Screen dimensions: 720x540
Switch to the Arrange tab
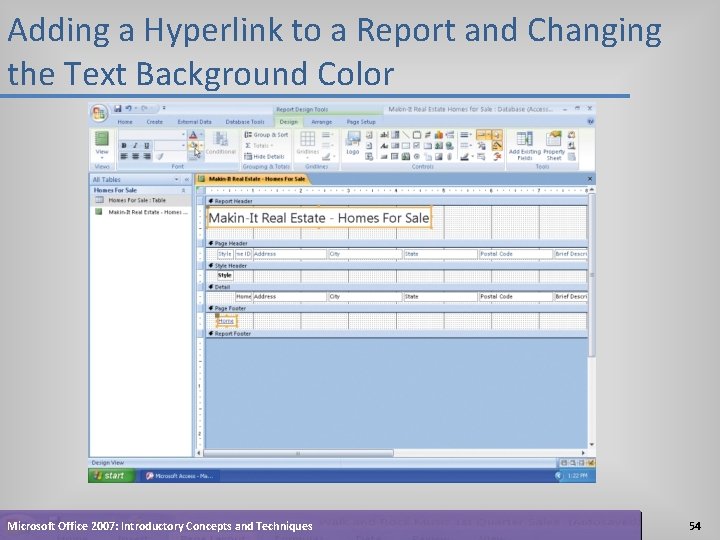(x=321, y=122)
